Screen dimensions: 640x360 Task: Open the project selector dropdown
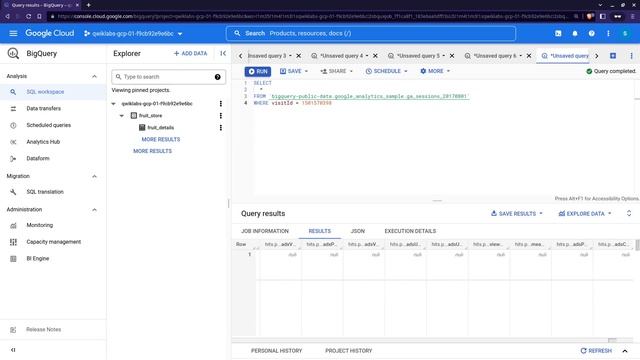coord(133,33)
